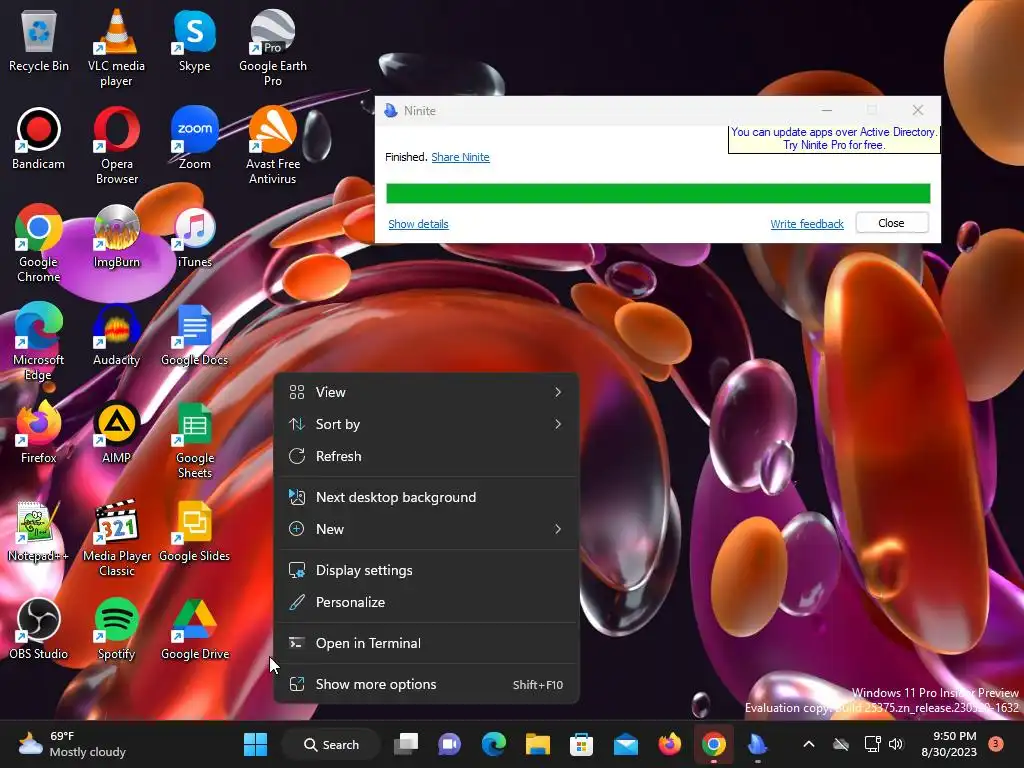Click the OneDrive tray icon

841,744
